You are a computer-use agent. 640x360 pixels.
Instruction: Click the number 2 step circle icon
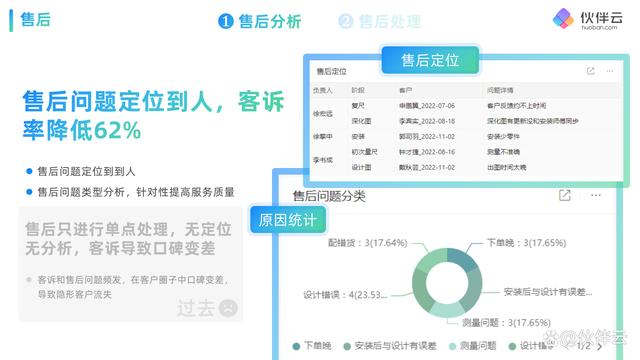(x=346, y=21)
